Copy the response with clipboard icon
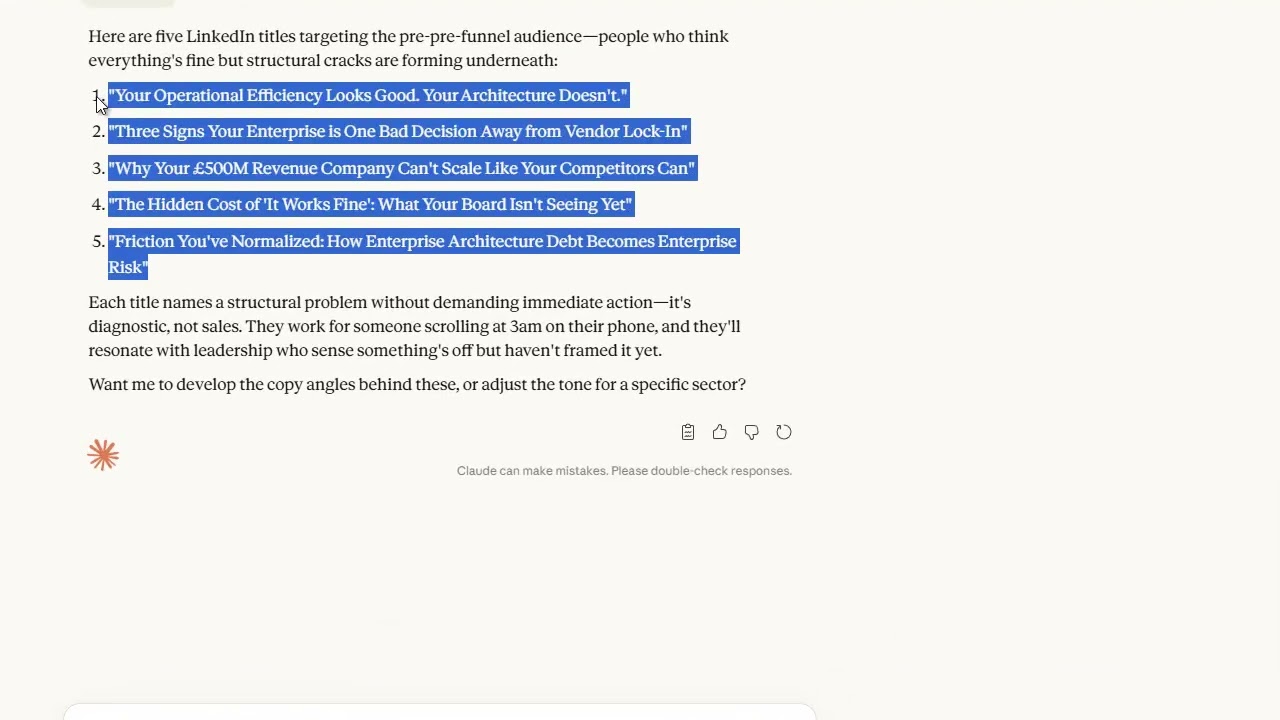 tap(688, 432)
